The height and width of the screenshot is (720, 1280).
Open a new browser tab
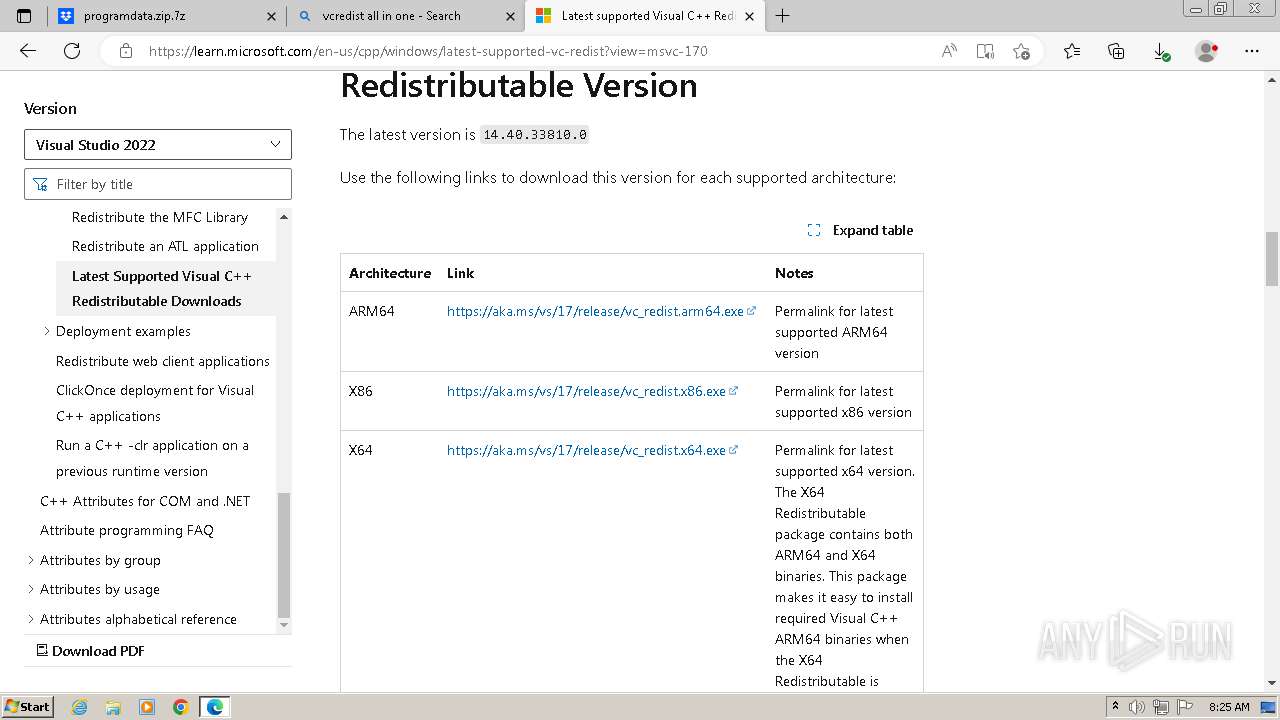(x=782, y=16)
